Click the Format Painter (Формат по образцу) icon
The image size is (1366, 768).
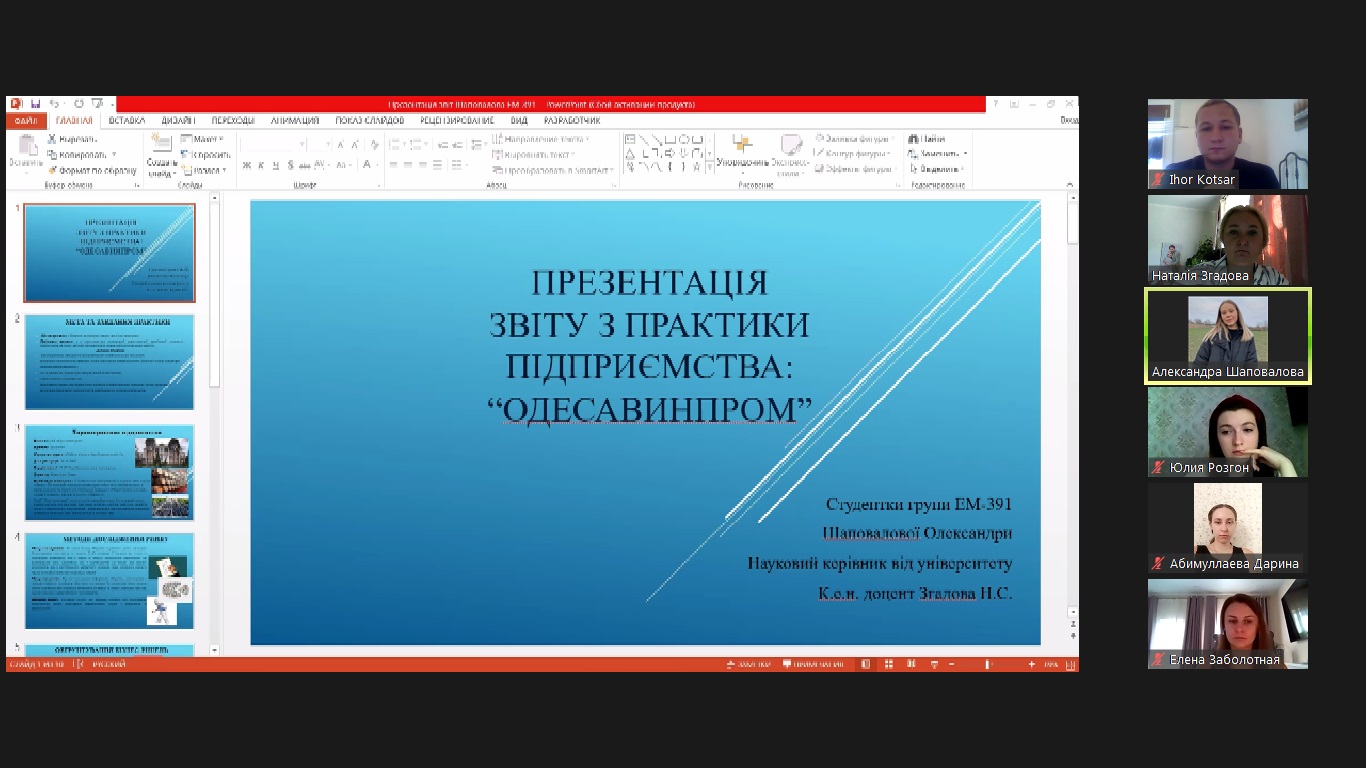click(53, 170)
